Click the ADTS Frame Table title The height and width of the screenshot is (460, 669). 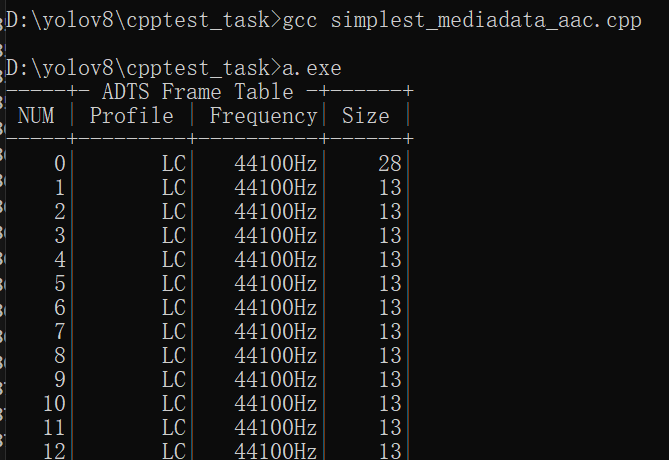point(198,92)
